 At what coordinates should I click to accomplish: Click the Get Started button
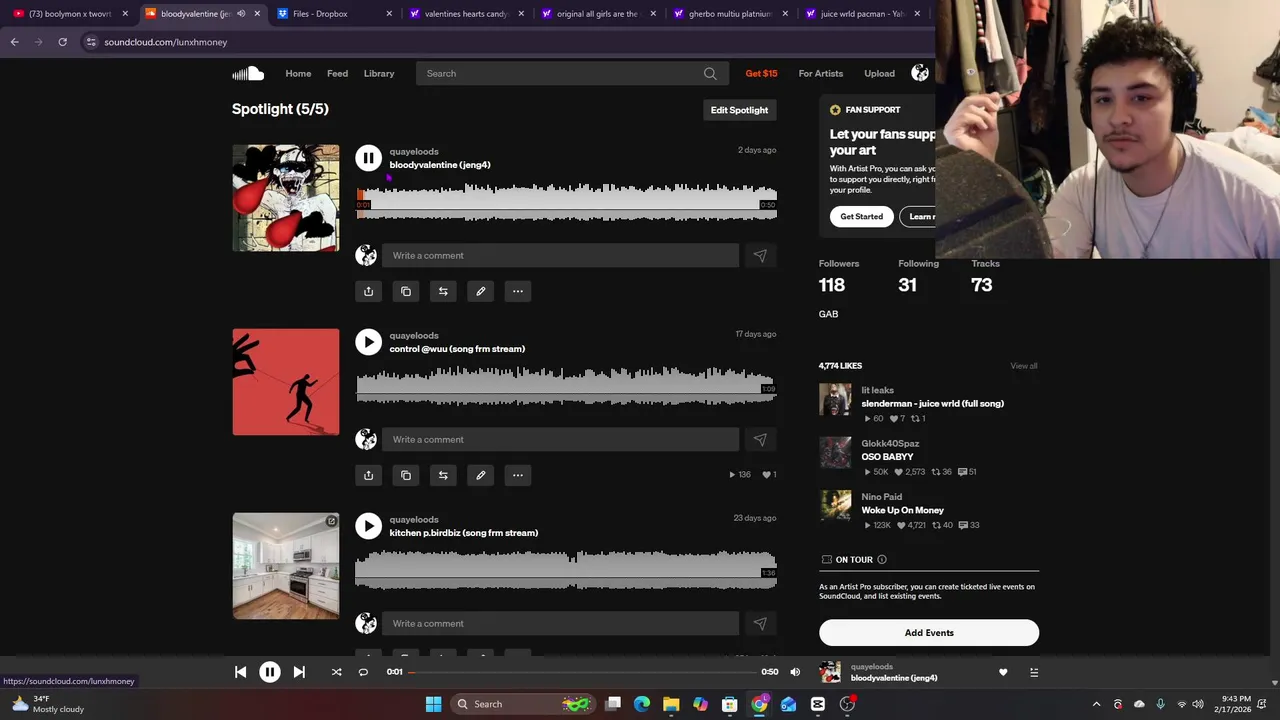tap(861, 216)
